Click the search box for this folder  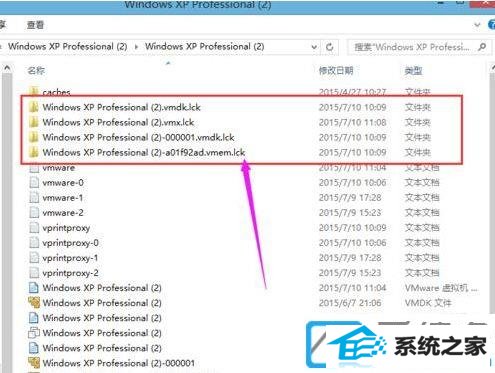pos(413,47)
